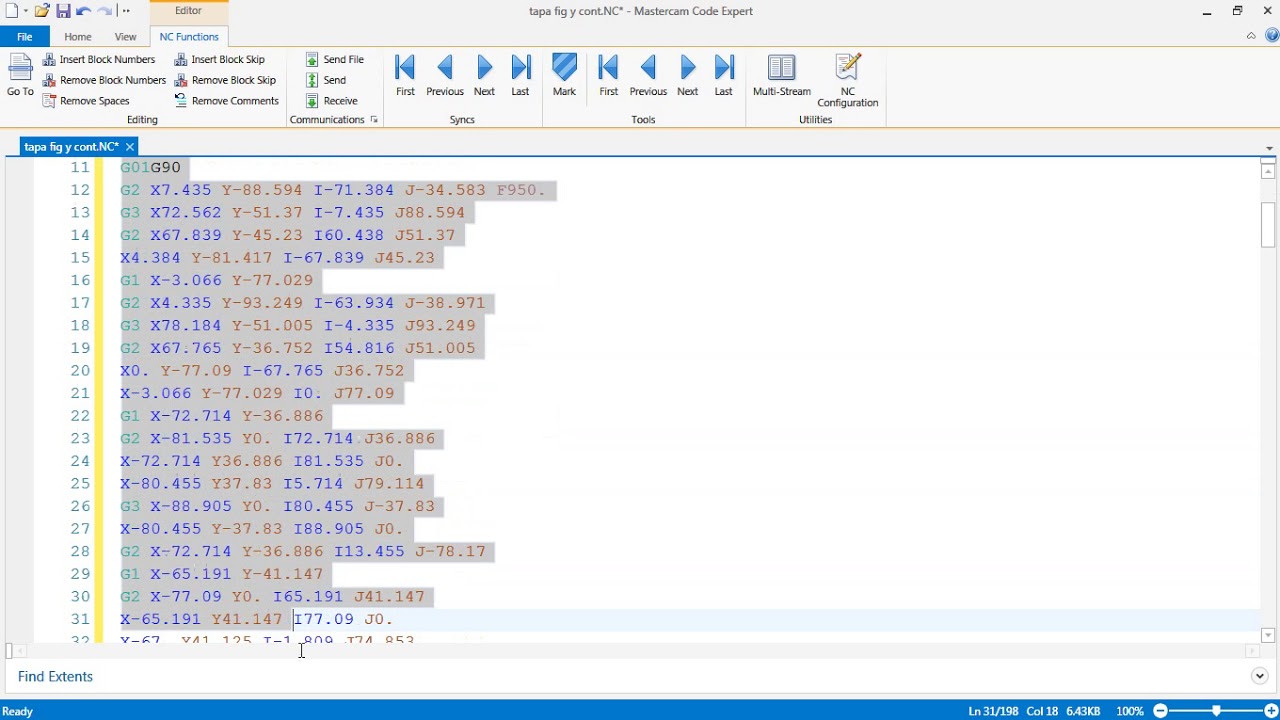Click code line 'X-72.714 Y36.886 I81.535 J0.'
This screenshot has height=720, width=1280.
[x=262, y=461]
